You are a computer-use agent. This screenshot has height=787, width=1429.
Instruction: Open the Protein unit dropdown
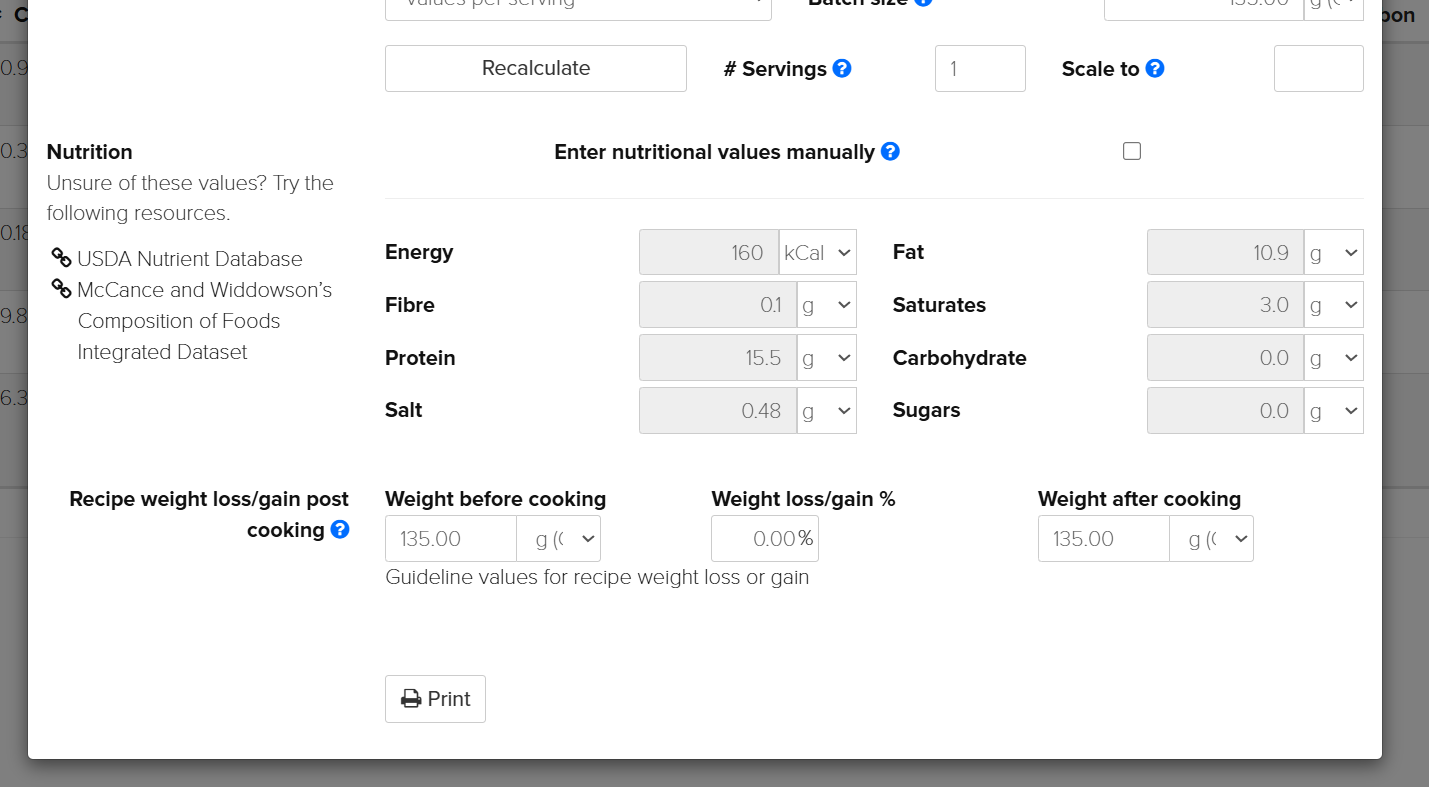[x=827, y=358]
